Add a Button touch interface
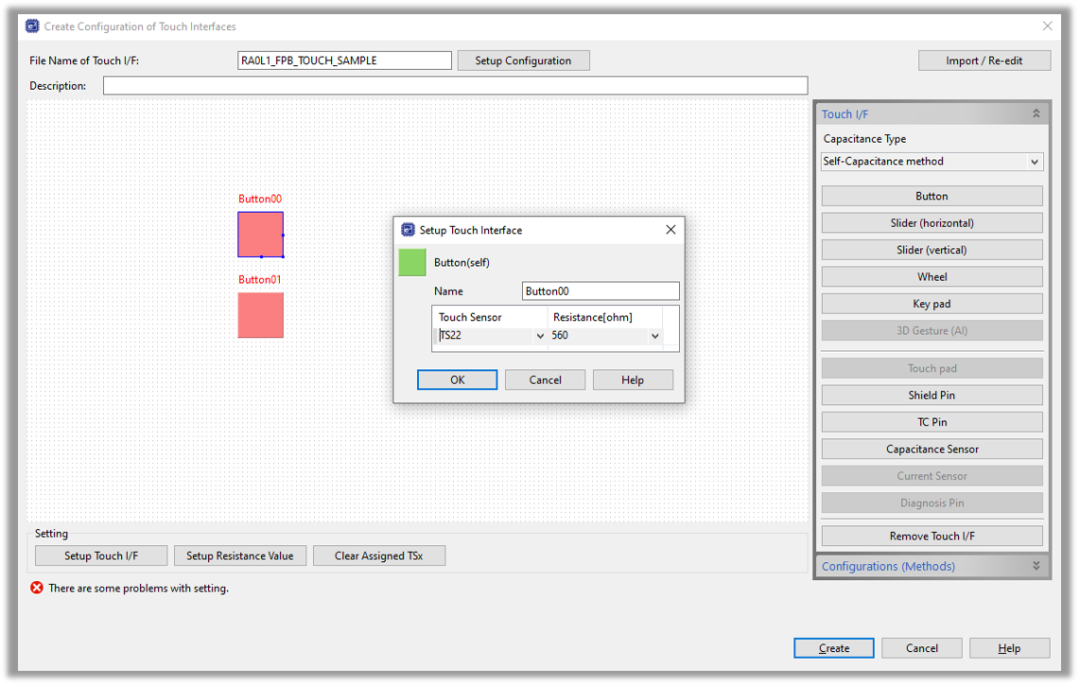 pos(932,196)
